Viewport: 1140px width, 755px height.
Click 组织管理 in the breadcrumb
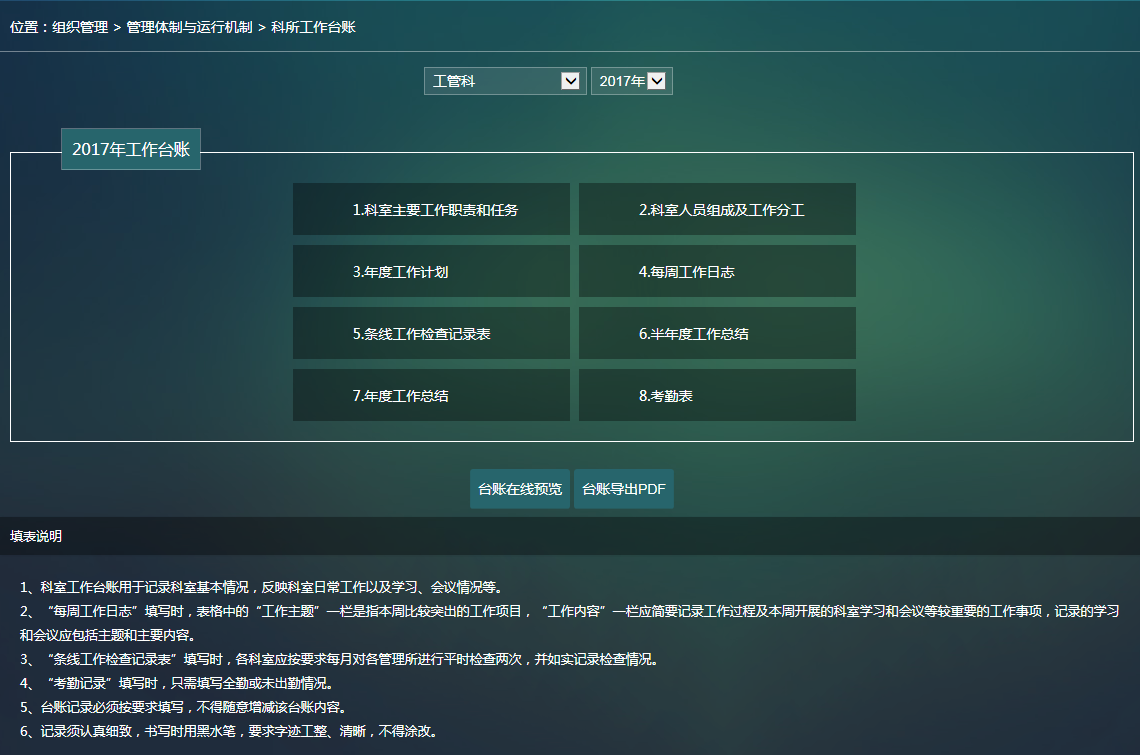80,27
